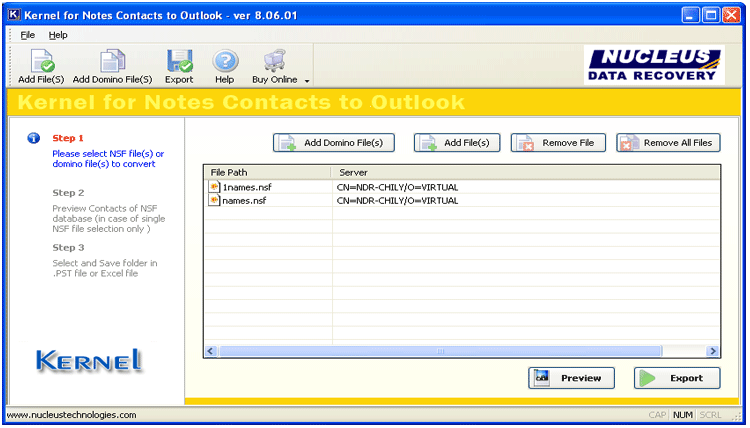Click the Add File(S) toolbar icon
This screenshot has width=750, height=428.
(x=42, y=61)
